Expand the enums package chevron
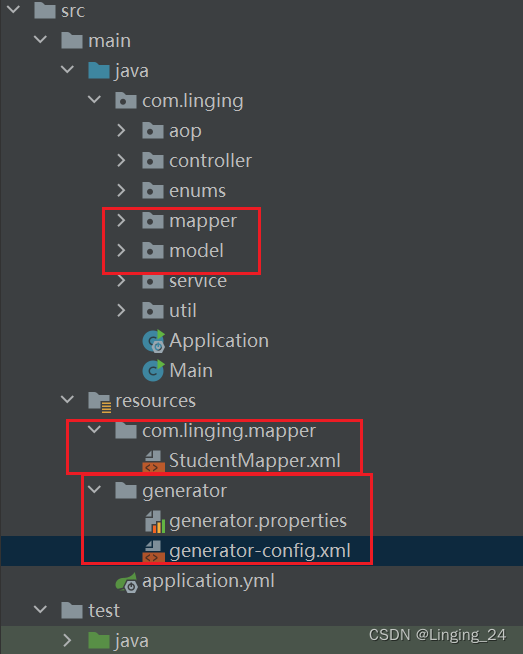Viewport: 523px width, 654px height. coord(121,191)
